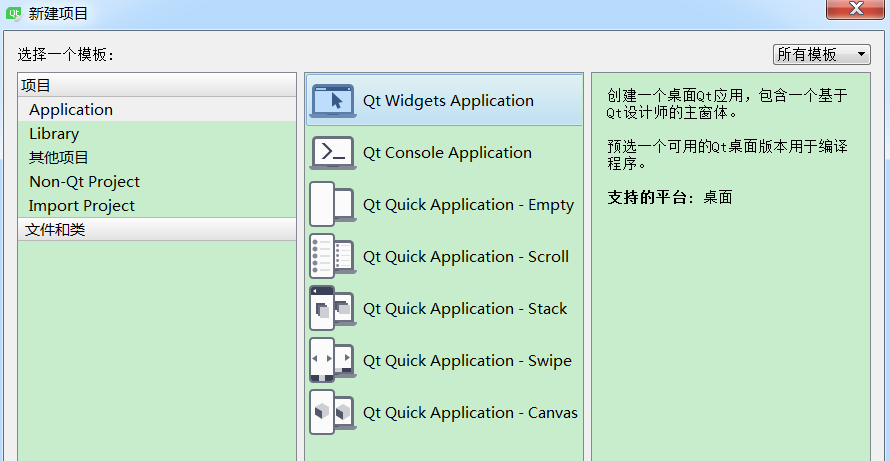Click the Qt Widgets Application monitor icon
This screenshot has height=461, width=890.
click(333, 101)
